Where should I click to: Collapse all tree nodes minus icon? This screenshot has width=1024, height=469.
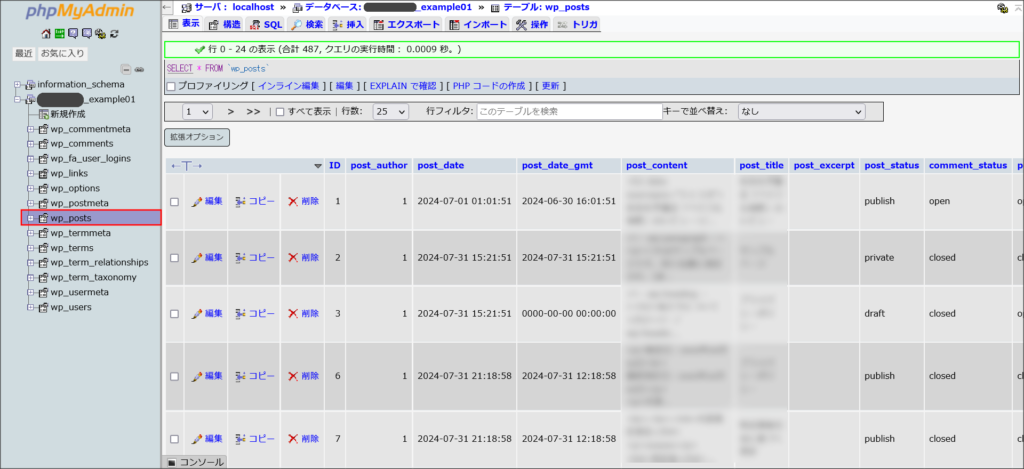[127, 69]
